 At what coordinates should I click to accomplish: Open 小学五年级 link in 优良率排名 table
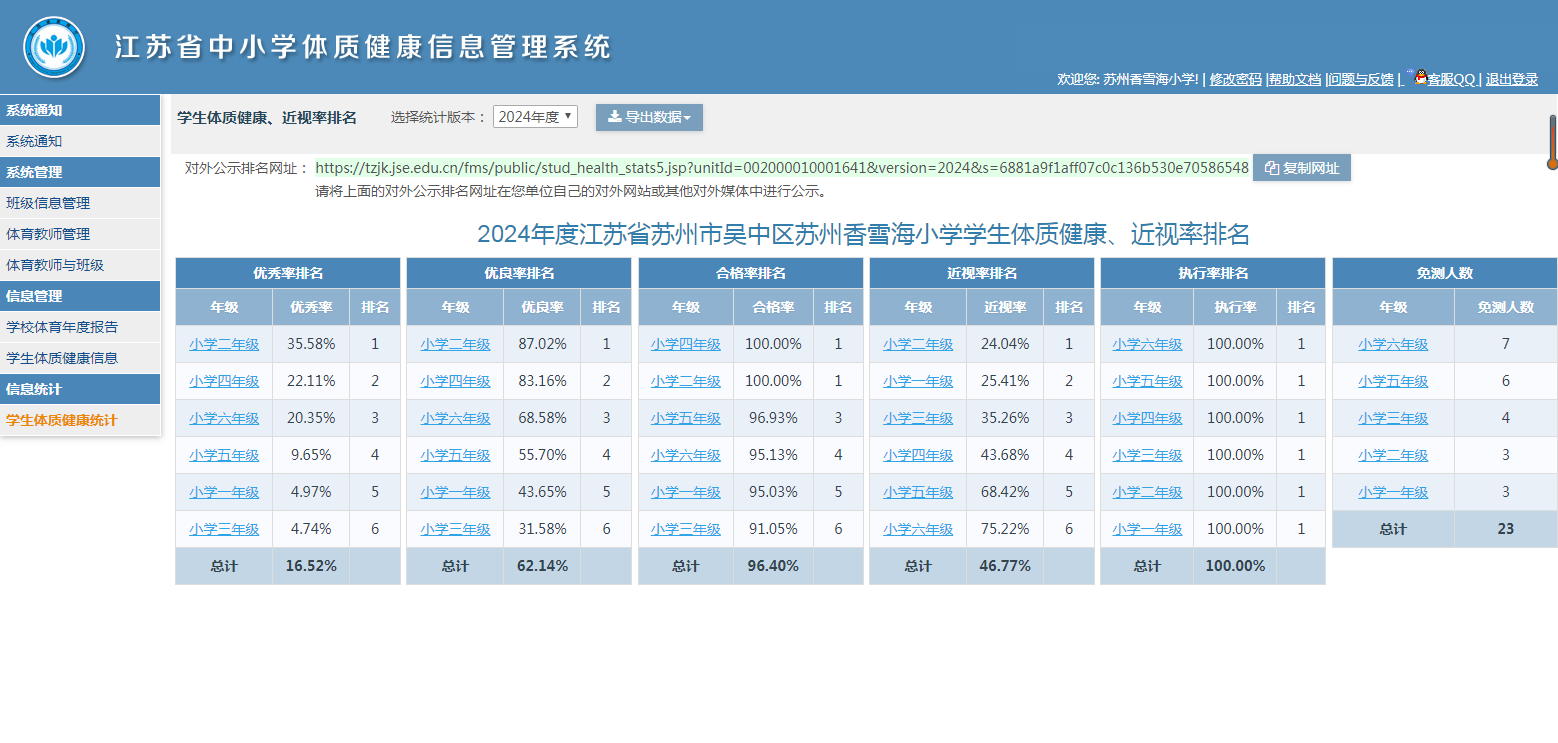(455, 455)
